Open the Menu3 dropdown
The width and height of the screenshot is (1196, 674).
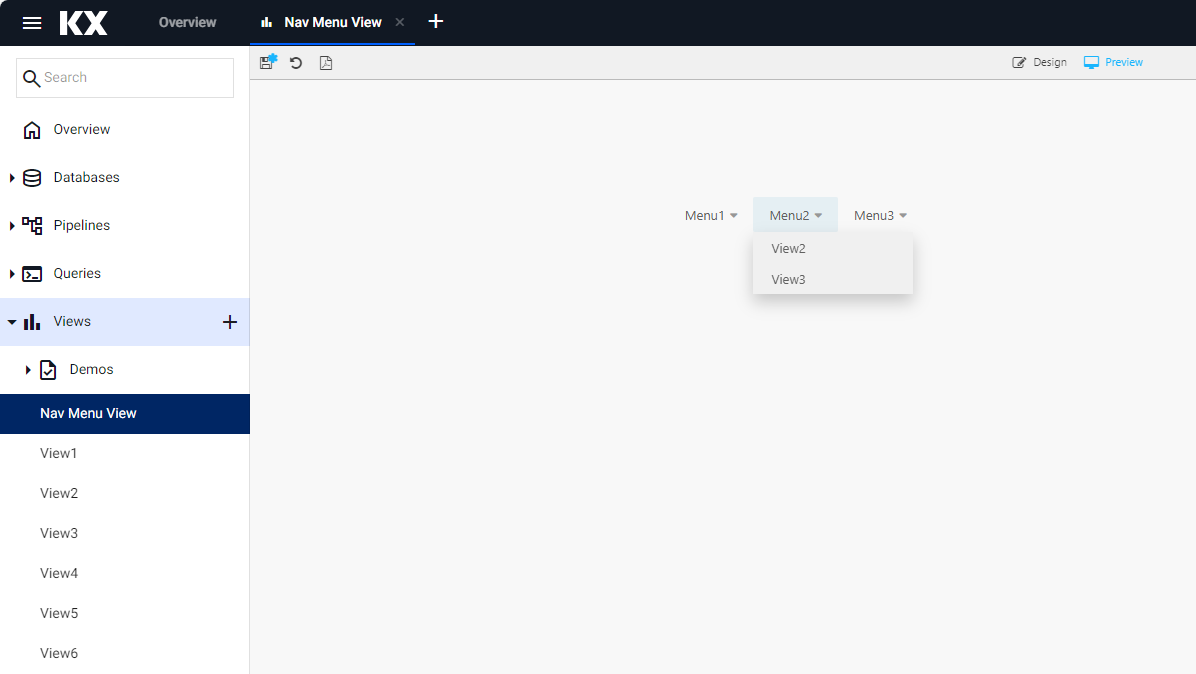[880, 215]
